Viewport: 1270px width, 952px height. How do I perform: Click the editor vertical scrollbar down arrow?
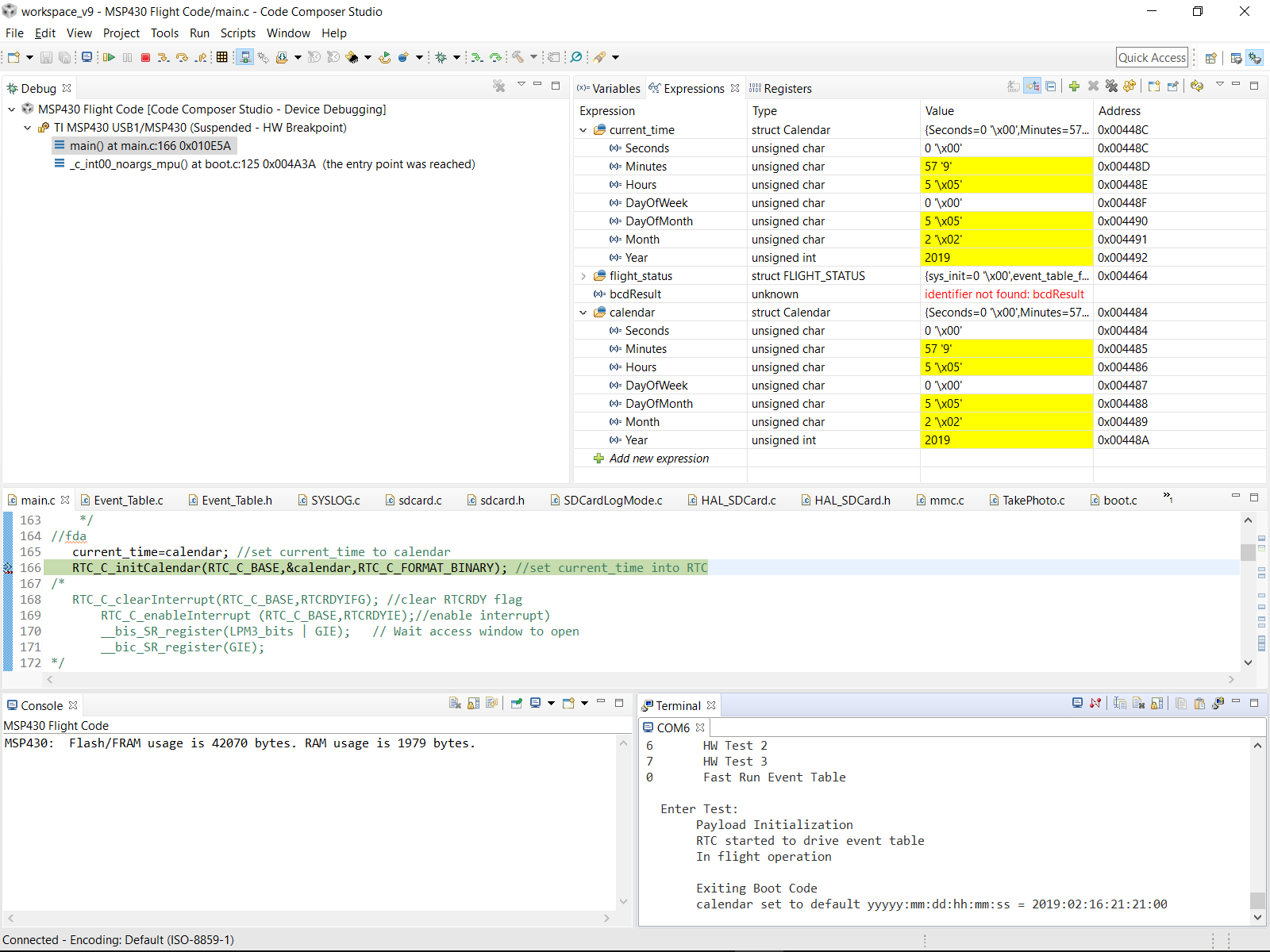[x=1248, y=662]
